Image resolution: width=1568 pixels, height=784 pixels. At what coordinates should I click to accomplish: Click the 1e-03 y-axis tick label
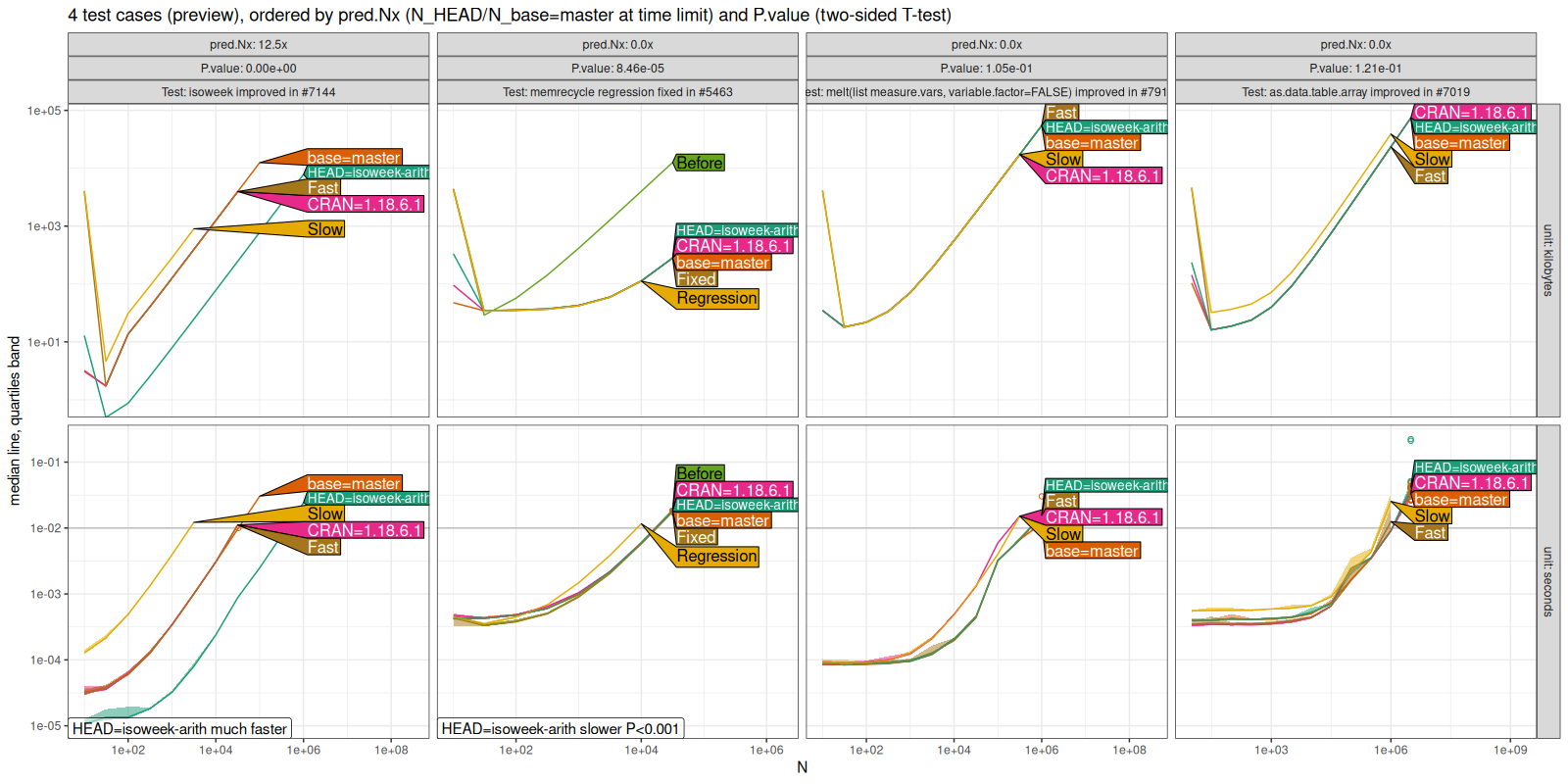pos(45,594)
